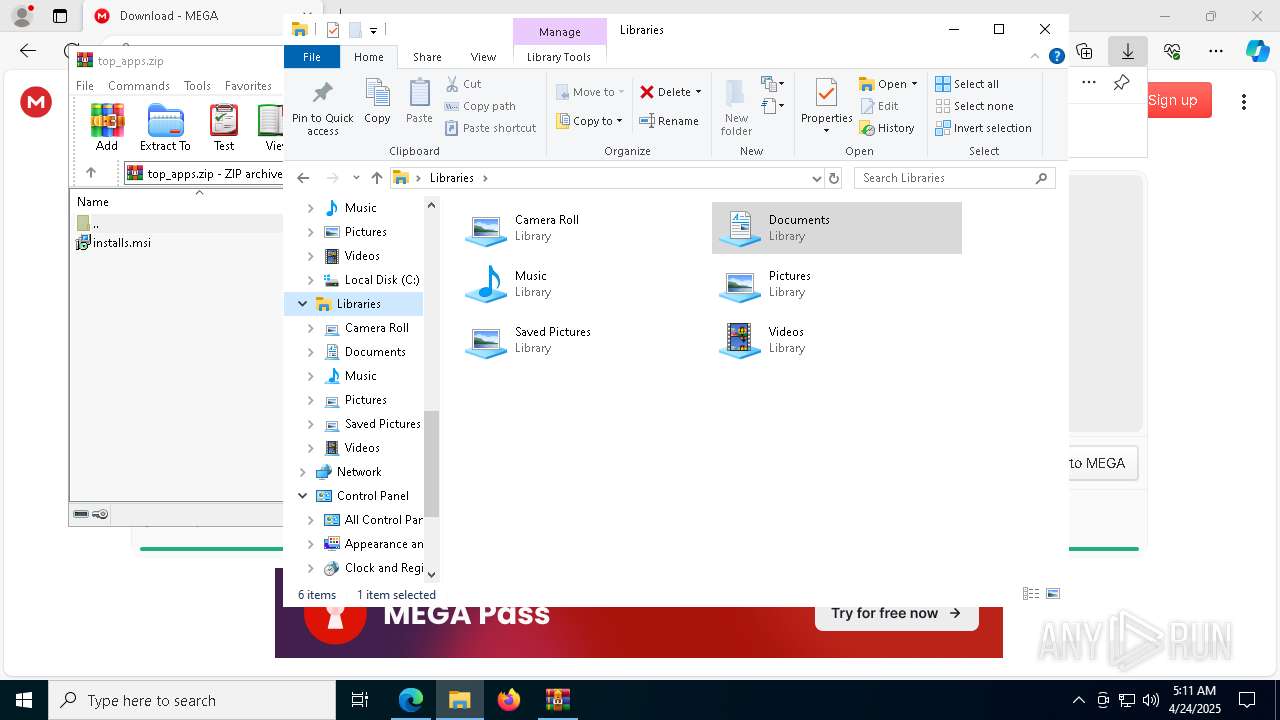This screenshot has width=1280, height=720.
Task: Click Pin to Quick access icon
Action: point(322,94)
